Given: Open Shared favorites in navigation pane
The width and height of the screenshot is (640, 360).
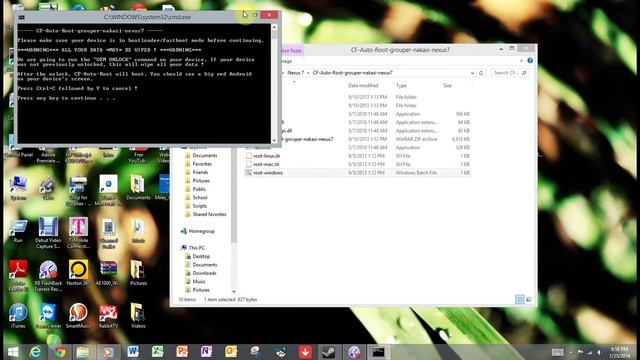Looking at the screenshot, I should tap(209, 214).
